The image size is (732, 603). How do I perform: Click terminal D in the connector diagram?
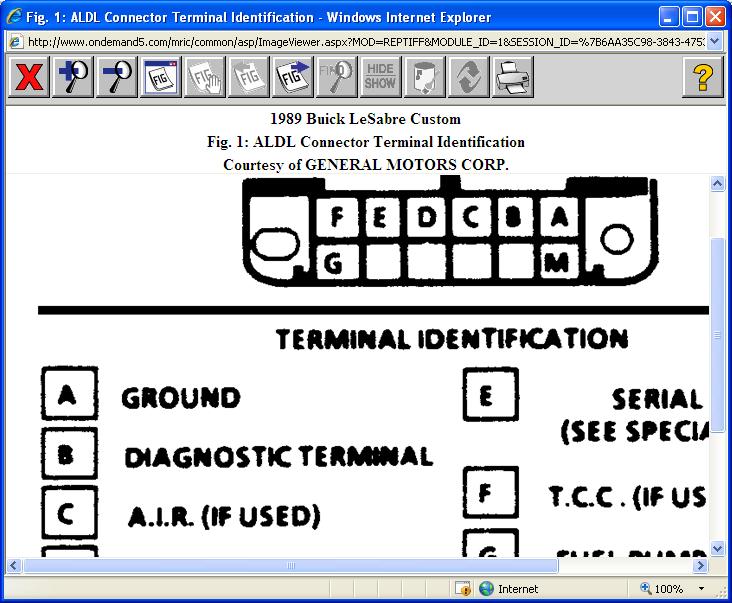click(426, 217)
